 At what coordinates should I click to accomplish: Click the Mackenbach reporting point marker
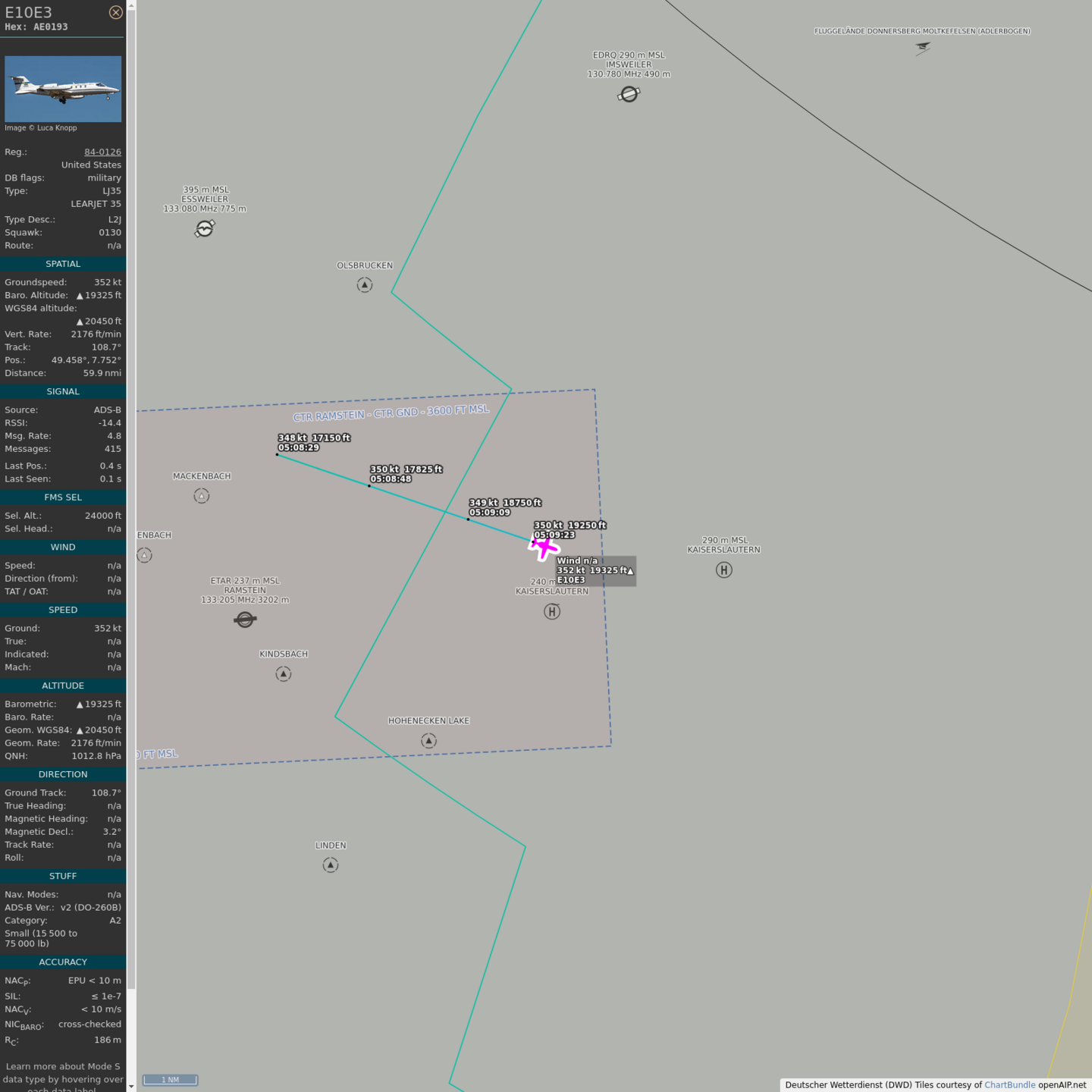point(202,496)
